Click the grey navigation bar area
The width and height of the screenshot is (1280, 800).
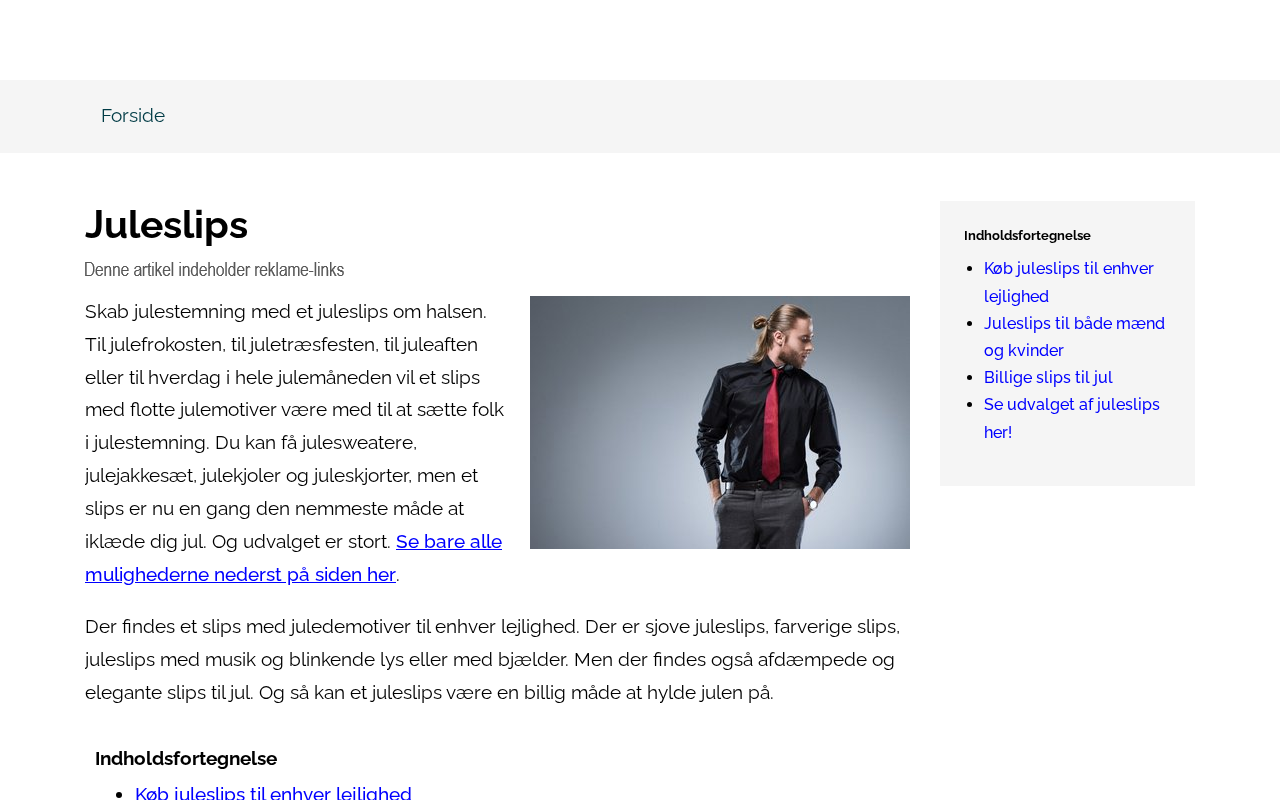pyautogui.click(x=700, y=116)
